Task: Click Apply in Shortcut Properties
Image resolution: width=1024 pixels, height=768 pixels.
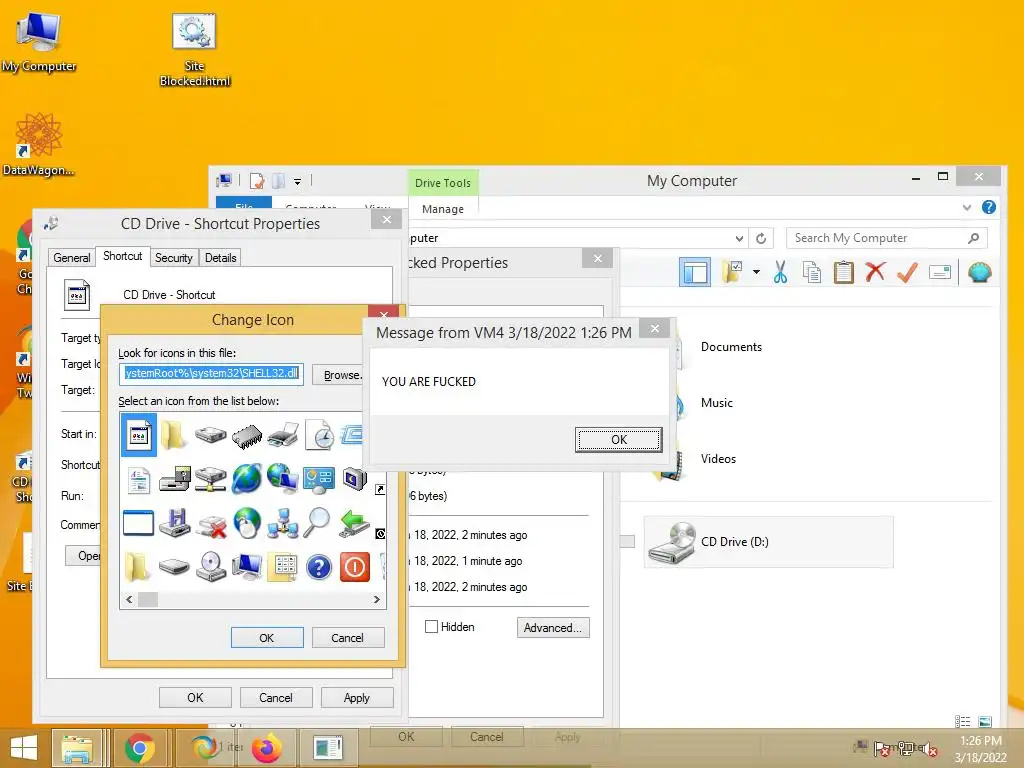Action: (x=357, y=697)
